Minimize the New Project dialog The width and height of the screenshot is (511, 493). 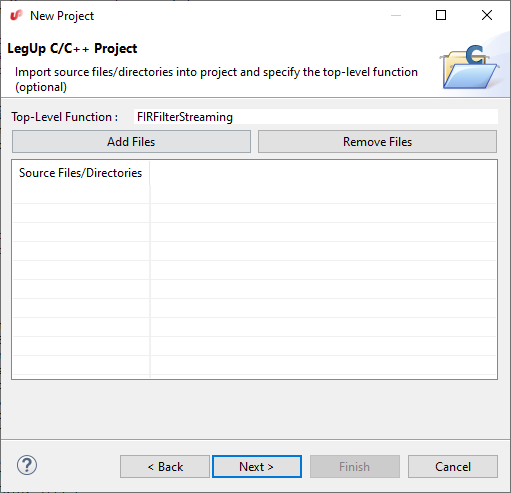[396, 15]
